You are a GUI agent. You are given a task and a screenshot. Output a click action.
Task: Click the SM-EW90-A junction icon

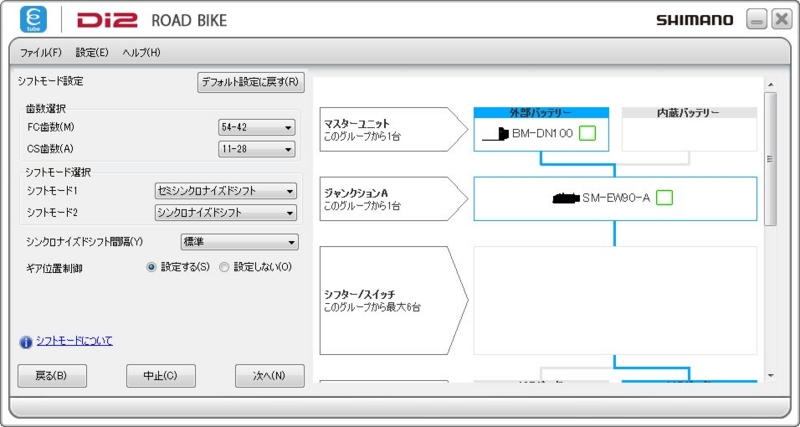pos(566,198)
